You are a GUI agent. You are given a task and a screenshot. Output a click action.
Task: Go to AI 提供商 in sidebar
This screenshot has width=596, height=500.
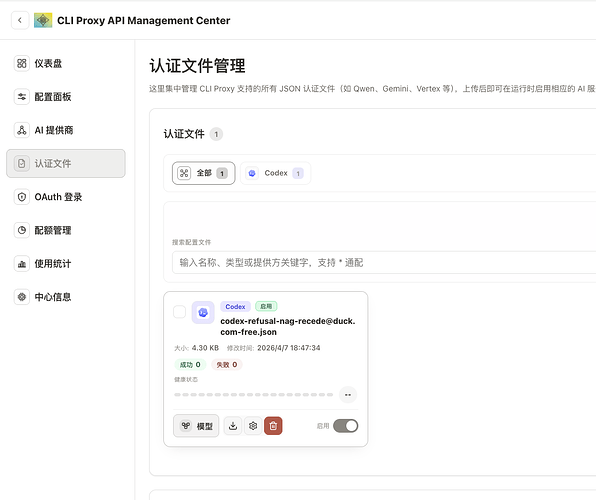(66, 130)
